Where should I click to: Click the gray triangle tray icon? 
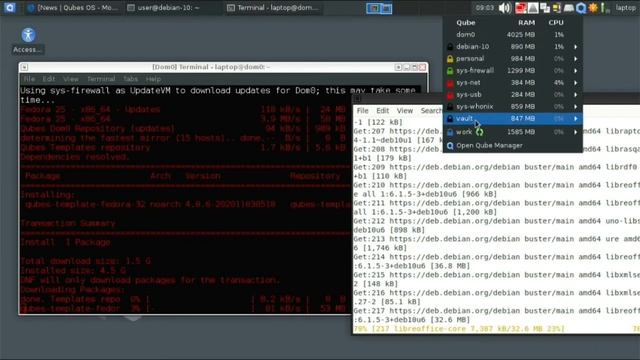[x=533, y=8]
